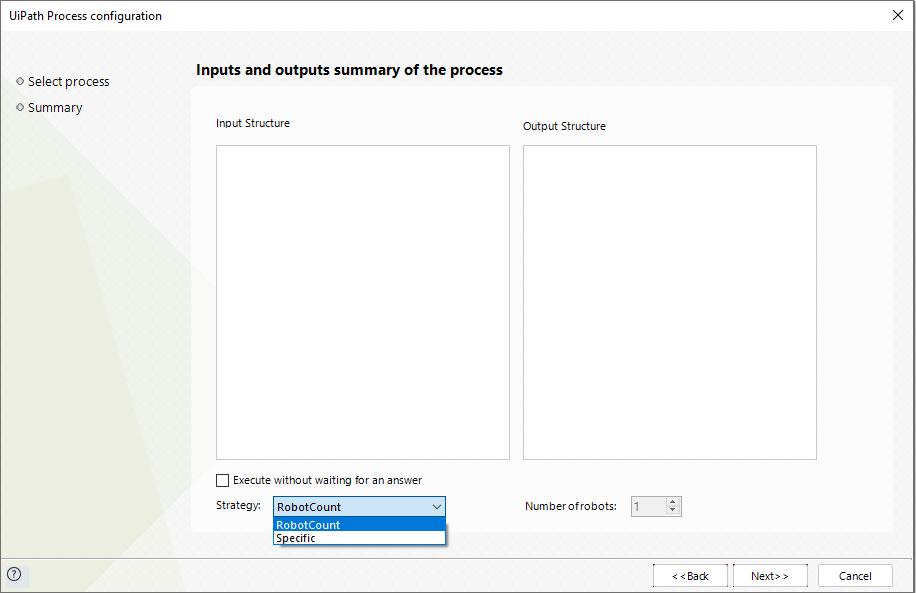Decrease the Number of robots value
Screen dimensions: 916x593
[673, 511]
